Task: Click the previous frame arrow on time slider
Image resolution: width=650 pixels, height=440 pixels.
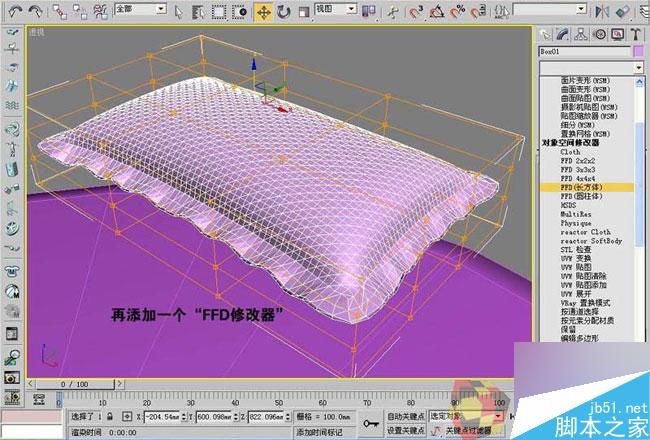Action: point(31,384)
